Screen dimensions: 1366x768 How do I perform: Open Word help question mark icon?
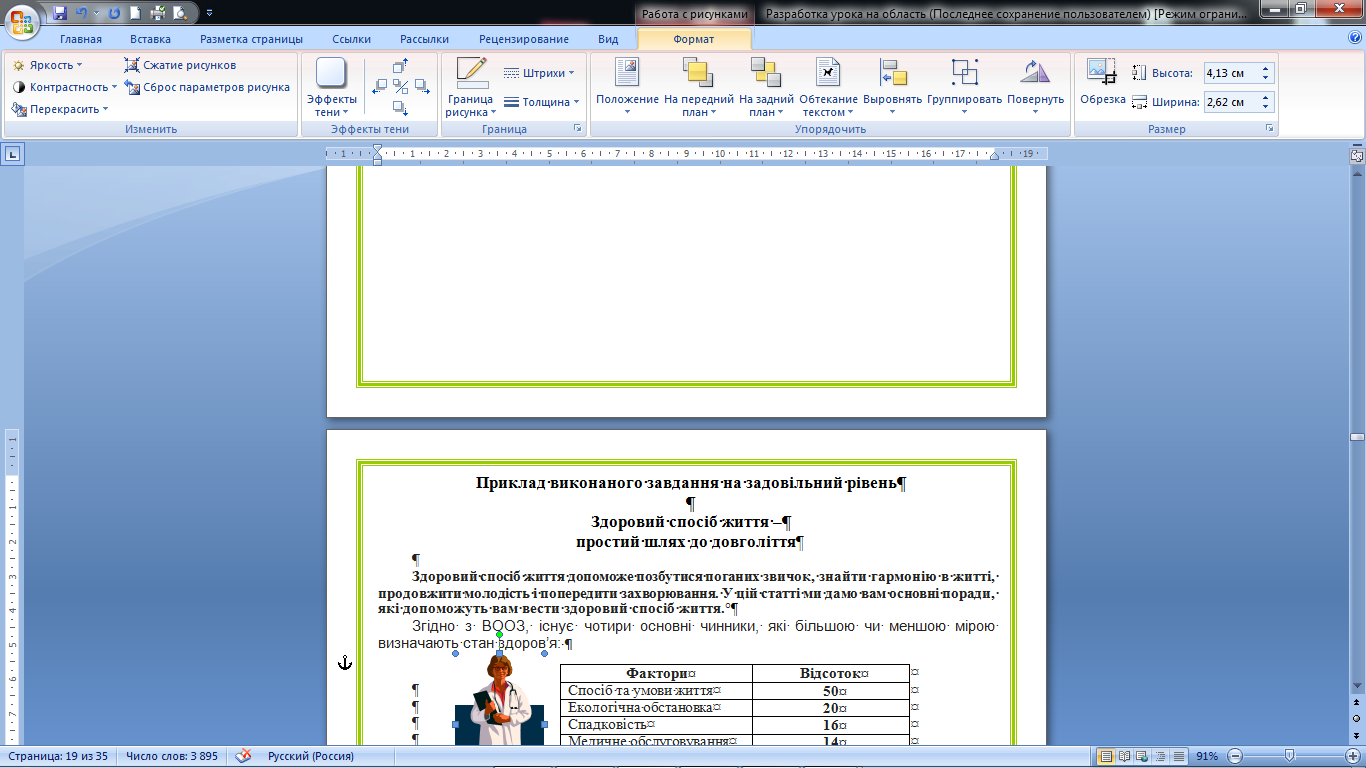pos(1354,37)
